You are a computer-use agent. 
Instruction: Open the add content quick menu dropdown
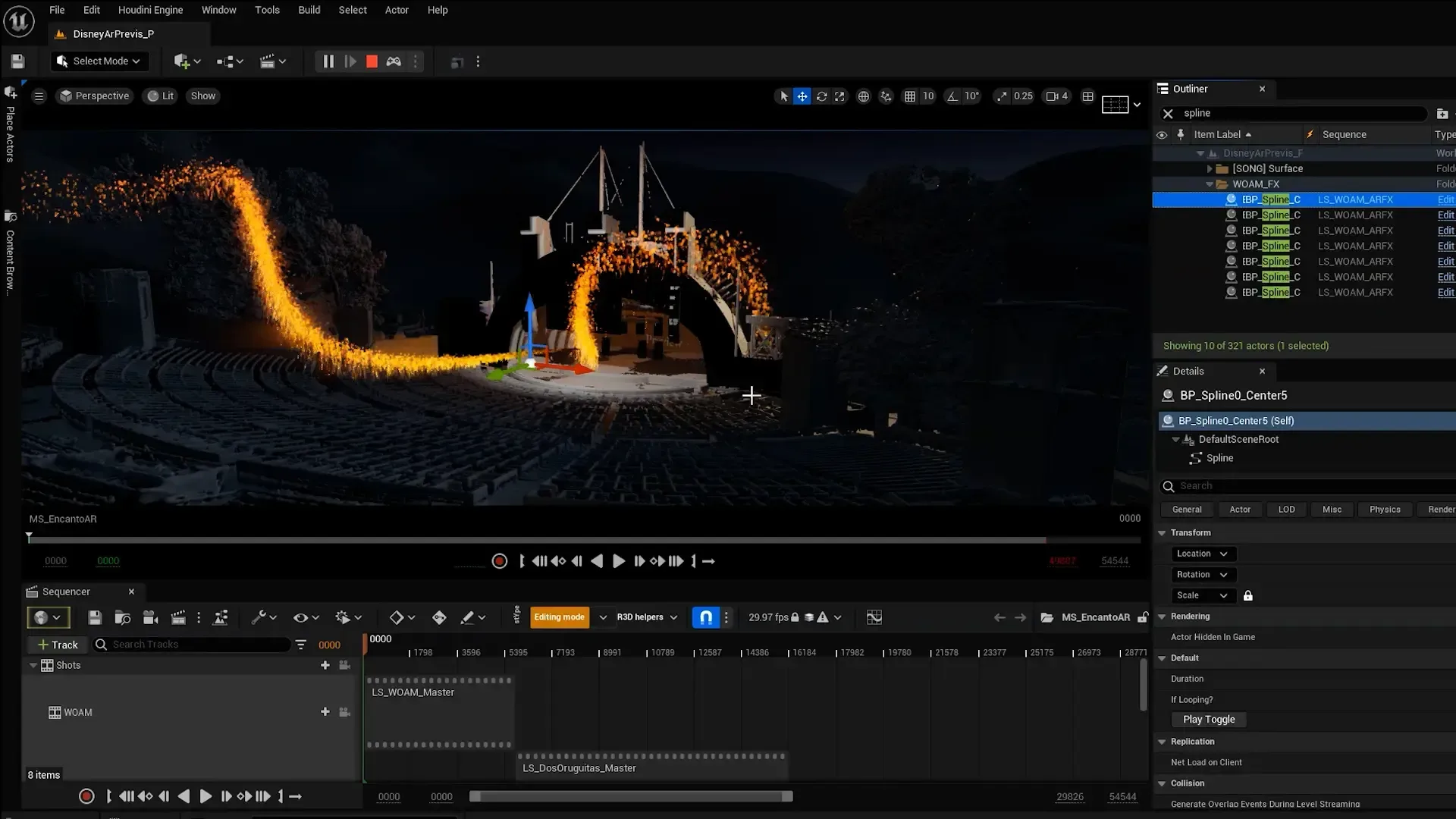click(187, 61)
